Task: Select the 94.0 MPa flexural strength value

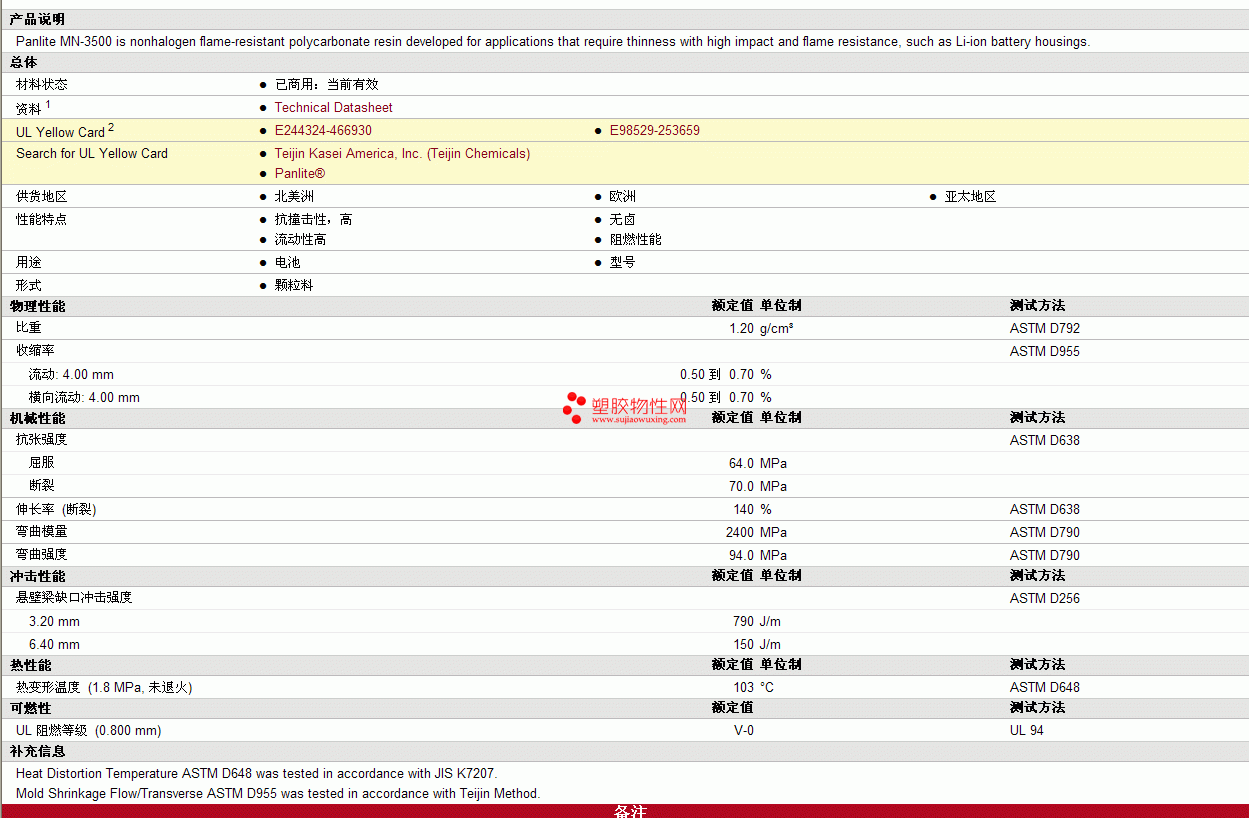Action: pyautogui.click(x=758, y=555)
